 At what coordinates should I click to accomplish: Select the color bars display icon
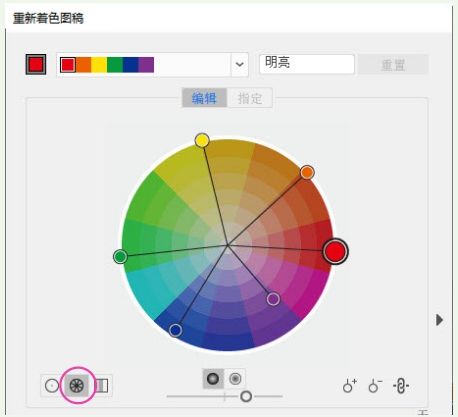click(x=102, y=386)
